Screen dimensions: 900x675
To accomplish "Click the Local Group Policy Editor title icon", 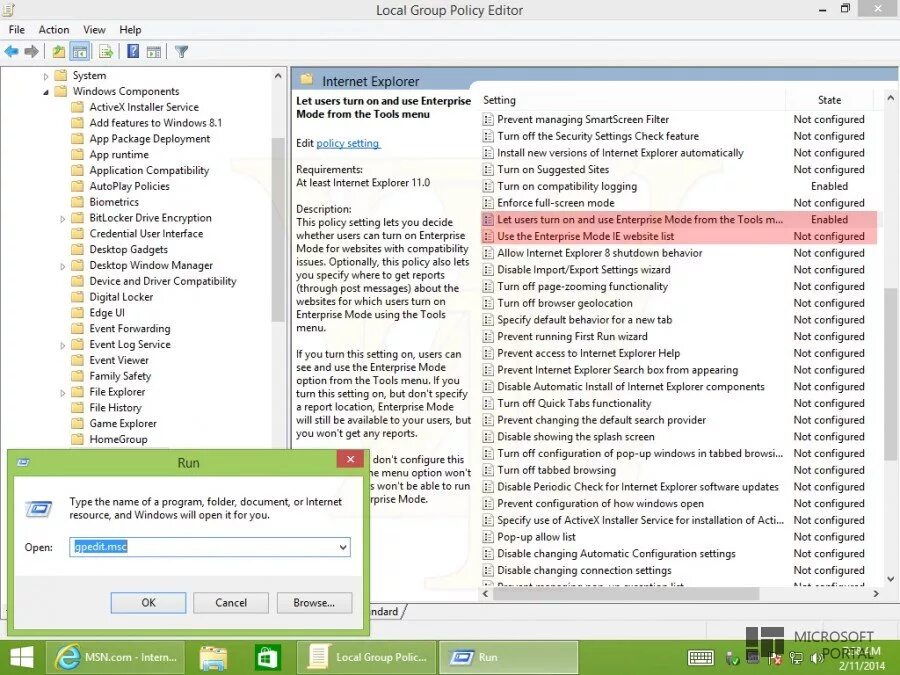I will tap(9, 9).
